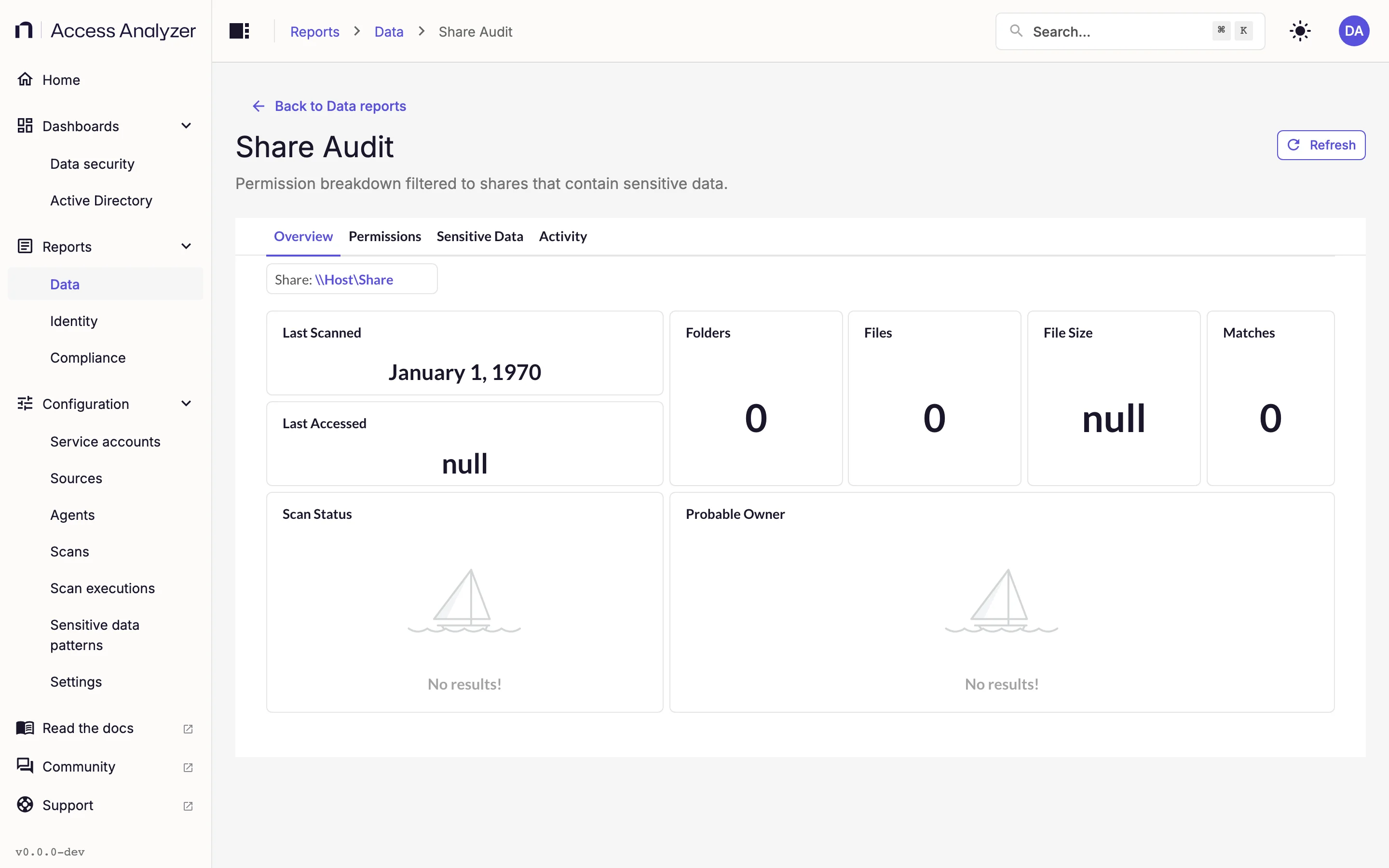The image size is (1389, 868).
Task: Switch to the Overview tab
Action: pyautogui.click(x=303, y=236)
